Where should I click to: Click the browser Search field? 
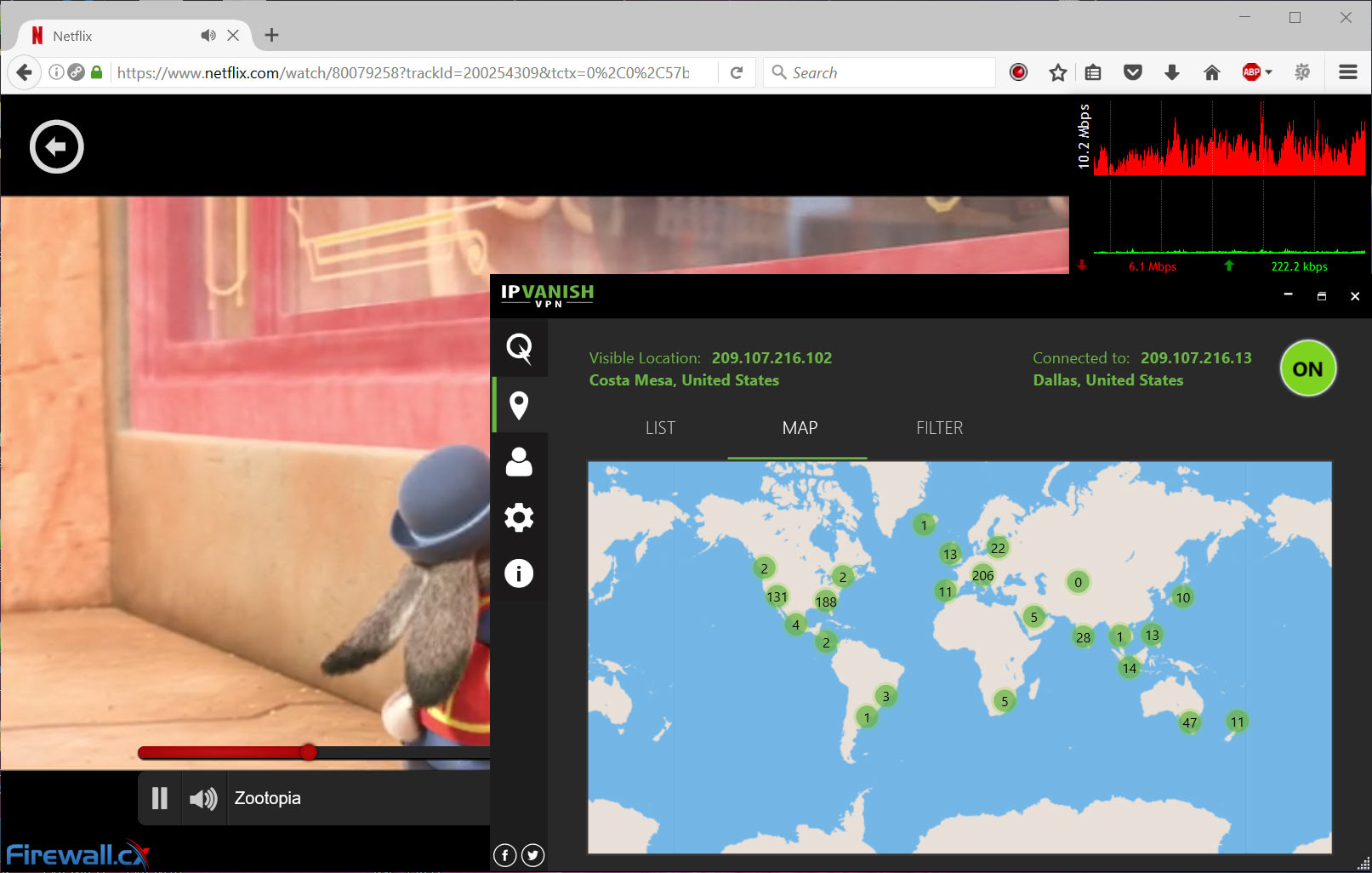880,72
